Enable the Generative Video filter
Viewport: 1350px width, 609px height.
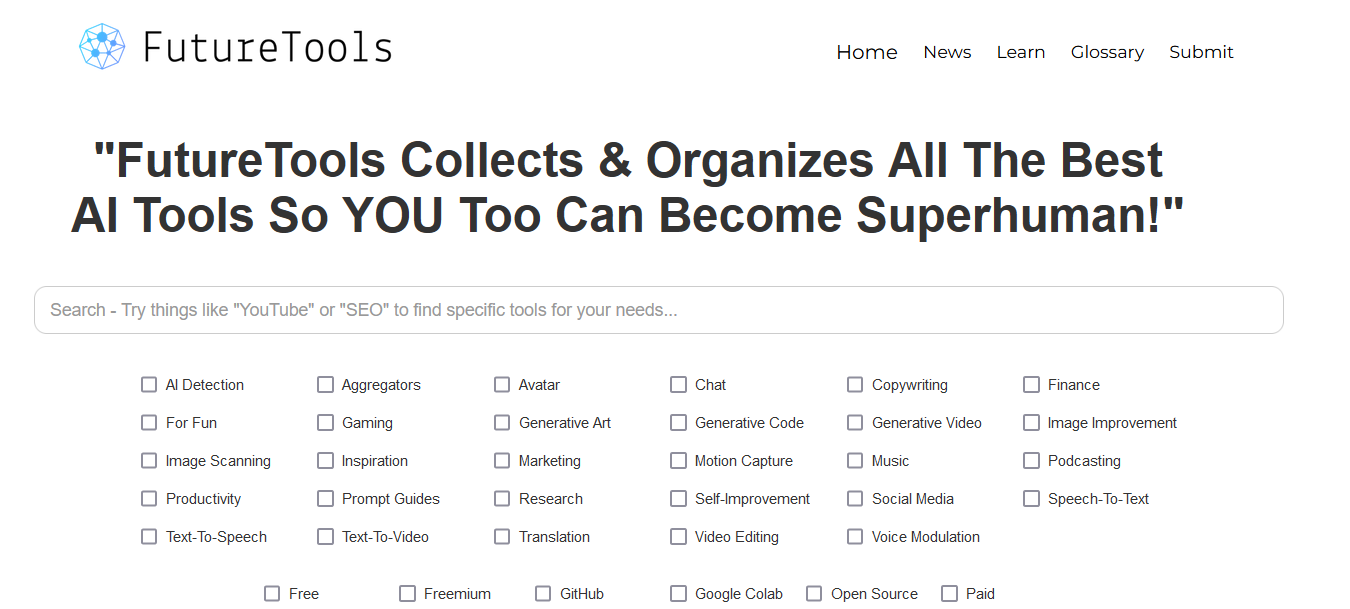pyautogui.click(x=855, y=423)
